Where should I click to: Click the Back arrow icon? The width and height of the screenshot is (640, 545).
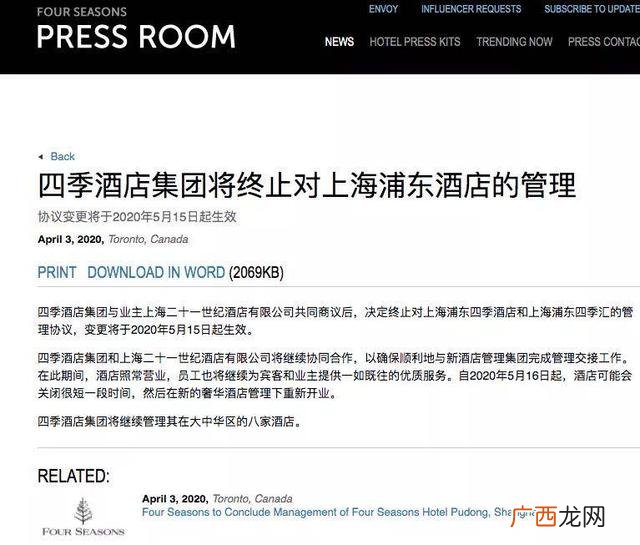40,157
